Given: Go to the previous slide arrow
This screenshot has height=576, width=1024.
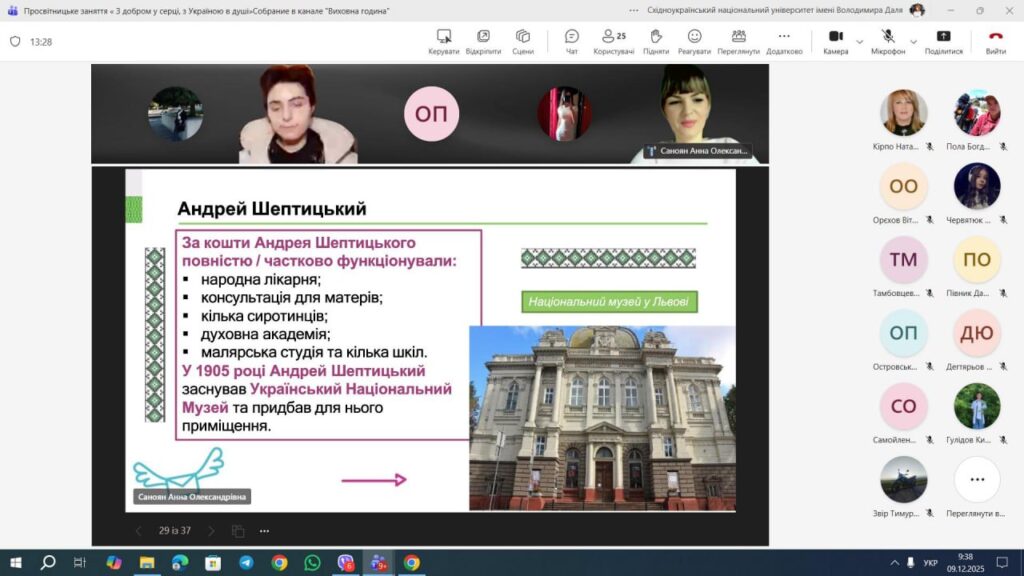Looking at the screenshot, I should tap(139, 531).
